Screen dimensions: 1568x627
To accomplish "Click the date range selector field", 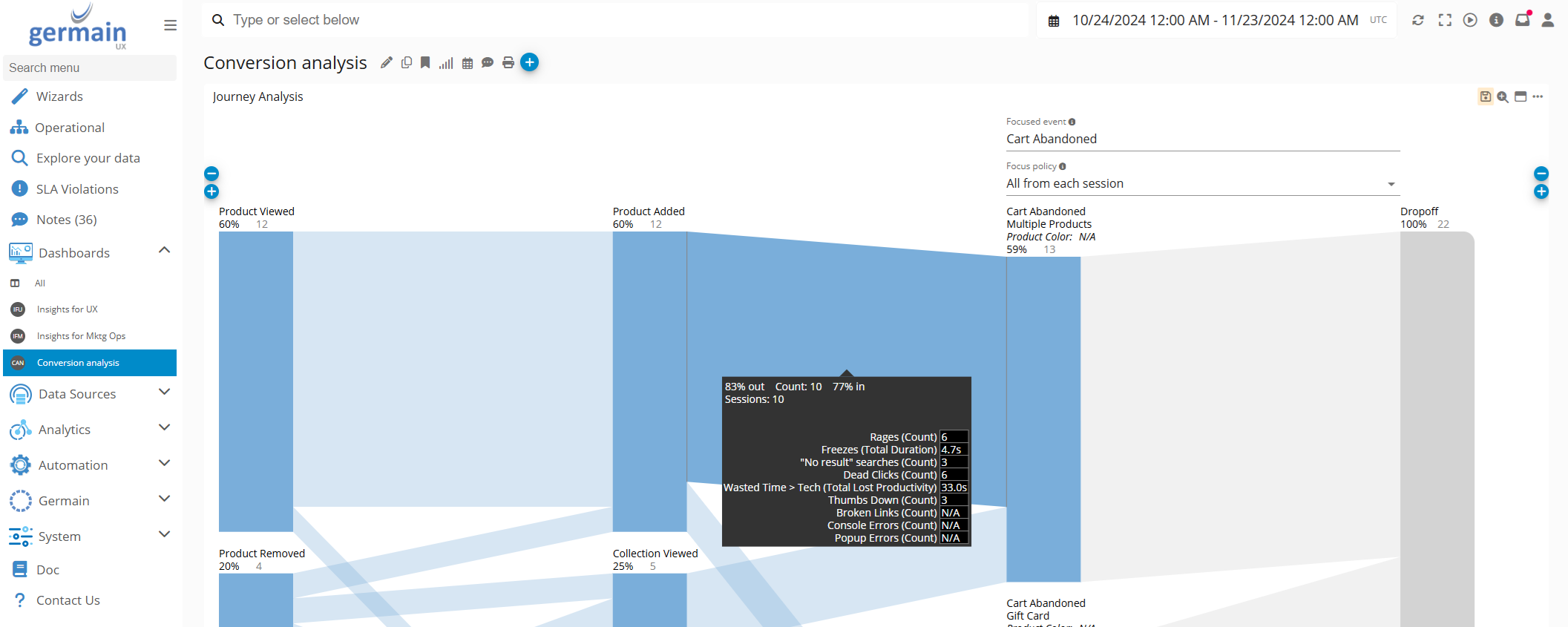I will 1215,21.
